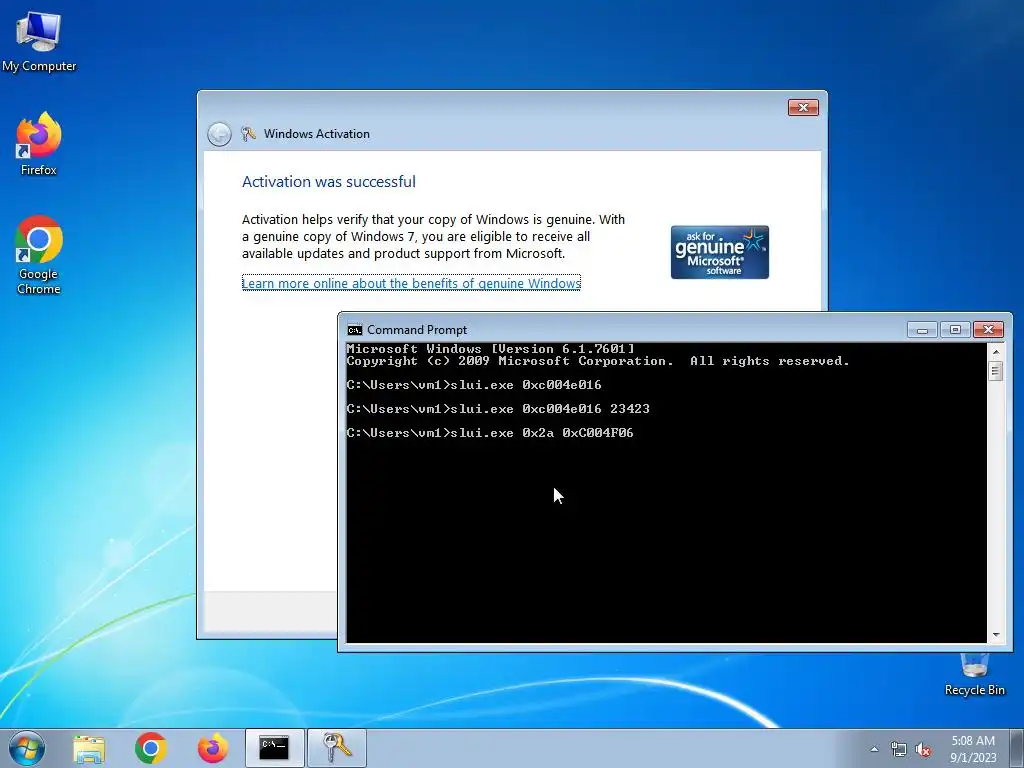
Task: Open the muted volume tray icon
Action: click(x=923, y=750)
